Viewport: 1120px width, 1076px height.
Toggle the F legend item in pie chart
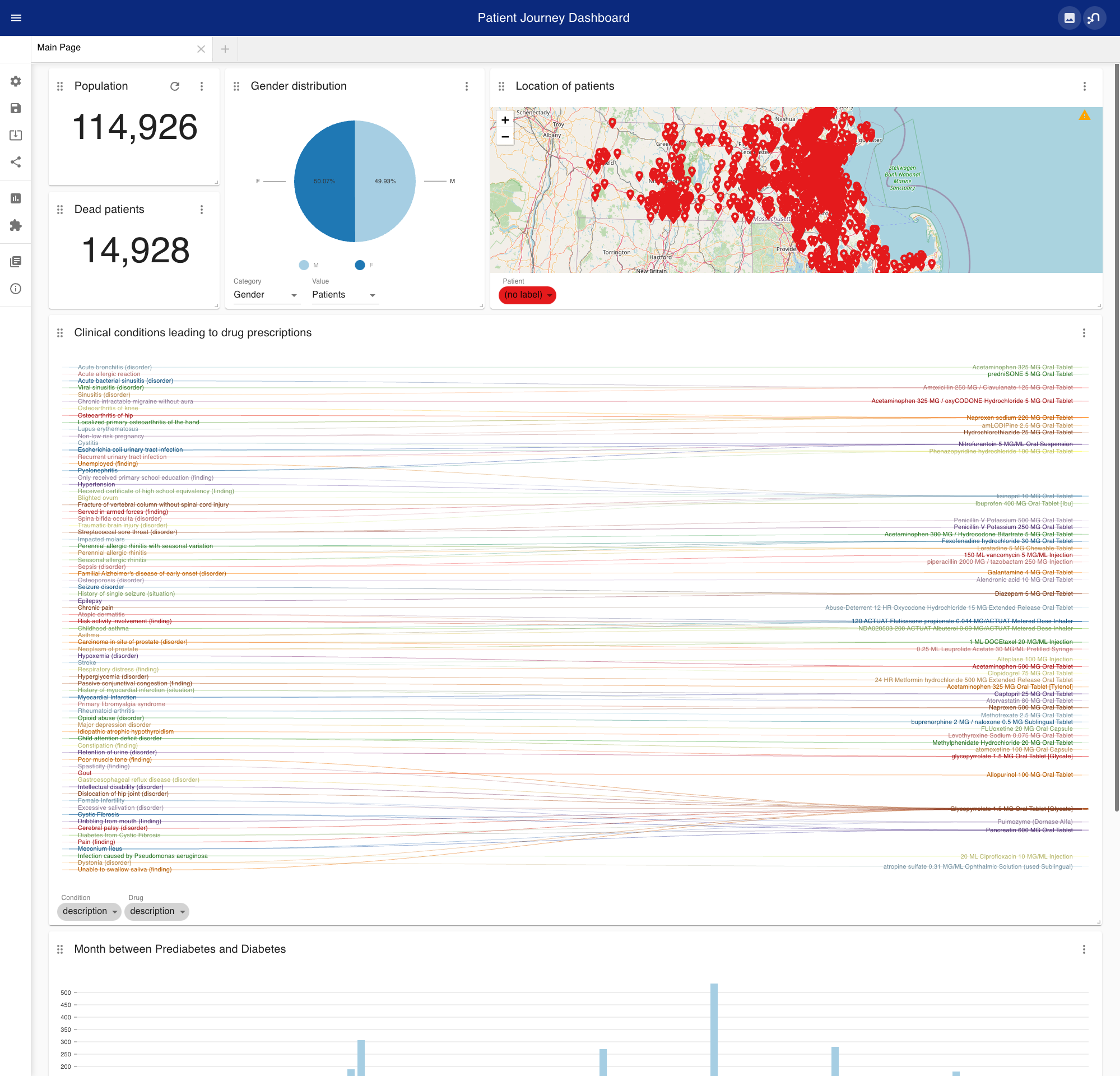(364, 265)
